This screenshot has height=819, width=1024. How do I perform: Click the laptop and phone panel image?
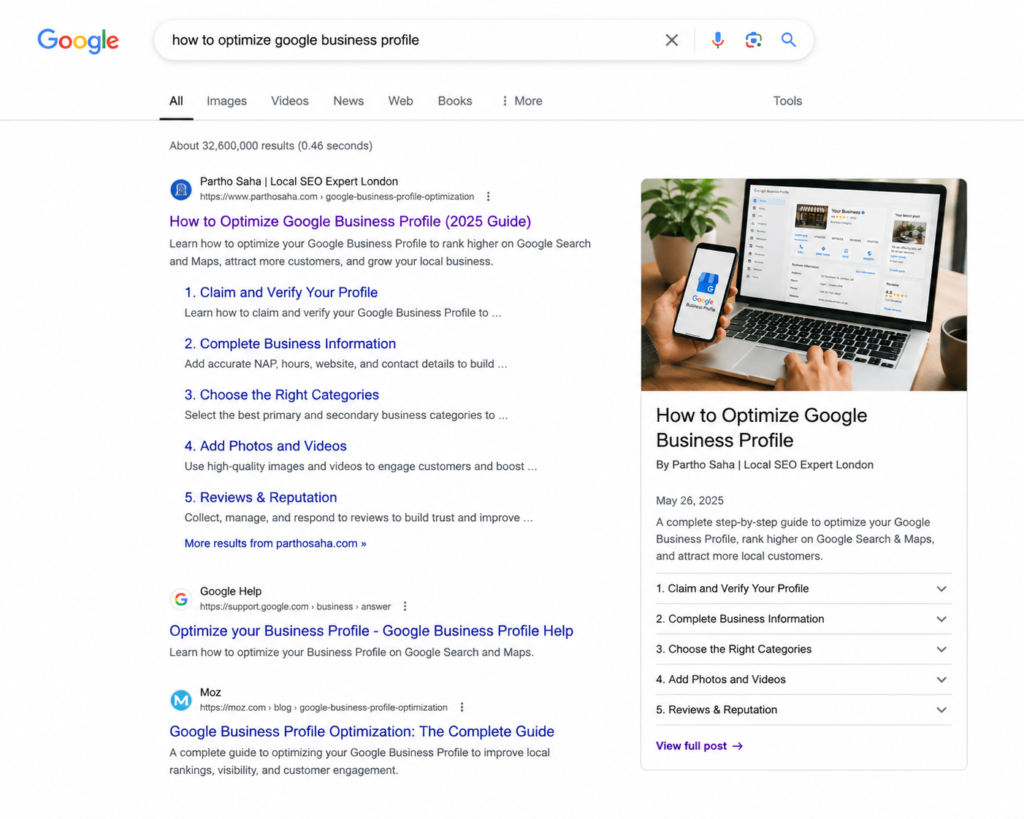tap(804, 285)
